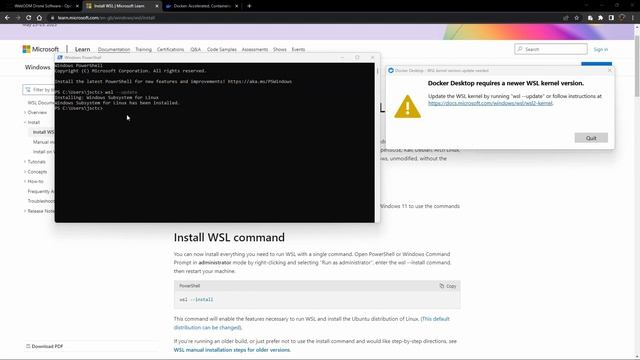Select the WSL Documentation sidebar entry
Image resolution: width=640 pixels, height=360 pixels.
pyautogui.click(x=41, y=103)
